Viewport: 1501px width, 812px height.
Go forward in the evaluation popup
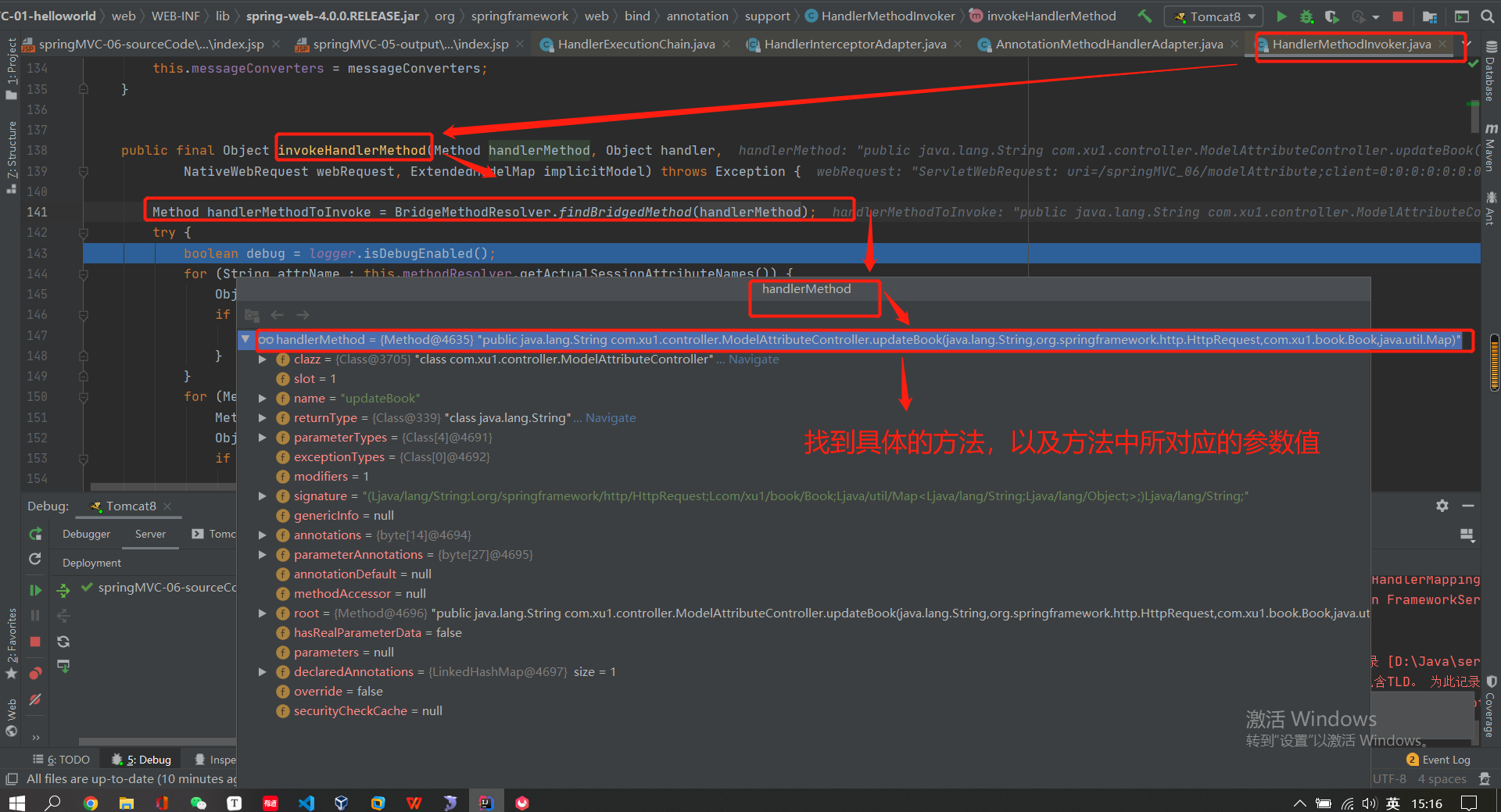pyautogui.click(x=303, y=314)
